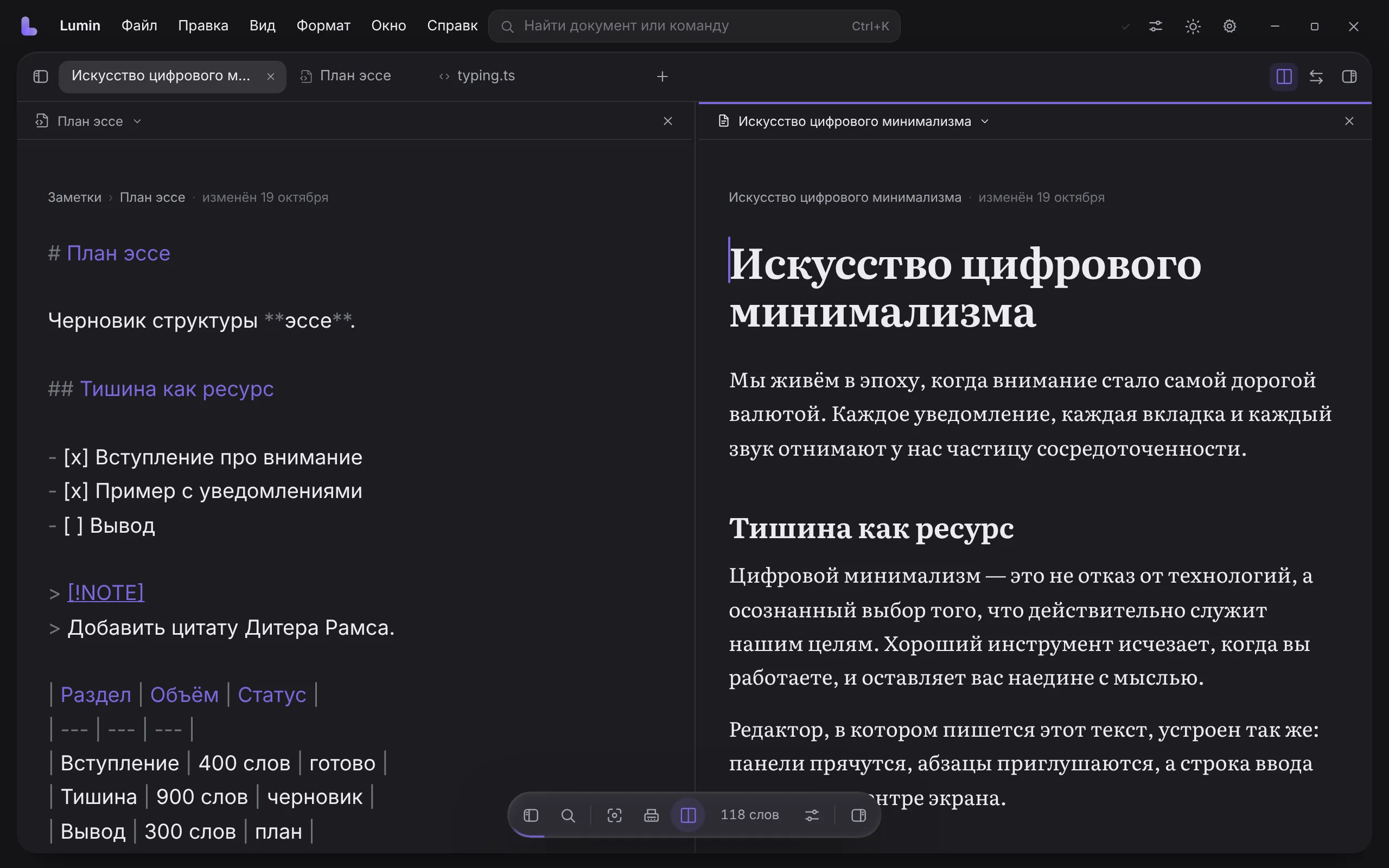Click the 'План эссе' breadcrumb link
Screen dimensions: 1389x868
[x=152, y=197]
